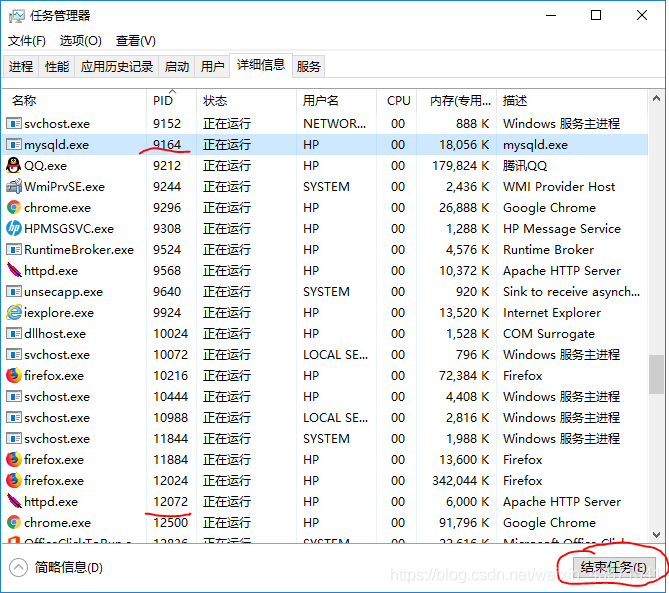The width and height of the screenshot is (669, 593).
Task: Click the 结束任务(E) button
Action: pos(614,567)
